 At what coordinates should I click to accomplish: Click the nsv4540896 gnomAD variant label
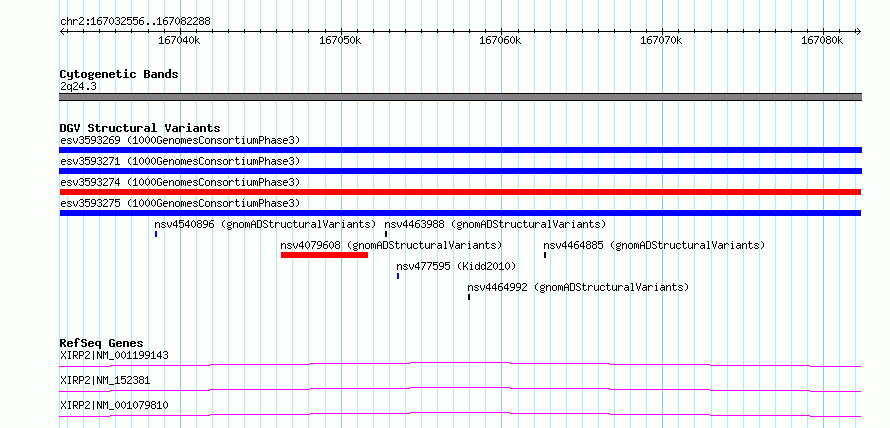click(266, 224)
